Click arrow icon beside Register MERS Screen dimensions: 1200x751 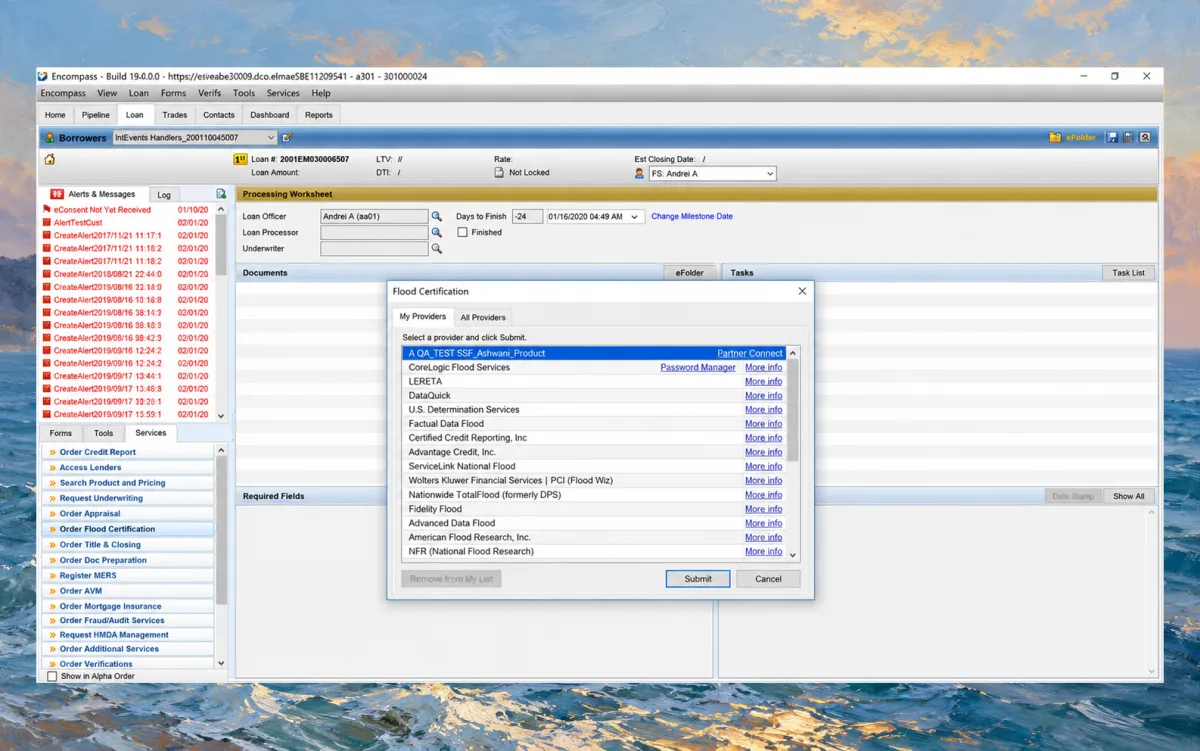pos(52,575)
